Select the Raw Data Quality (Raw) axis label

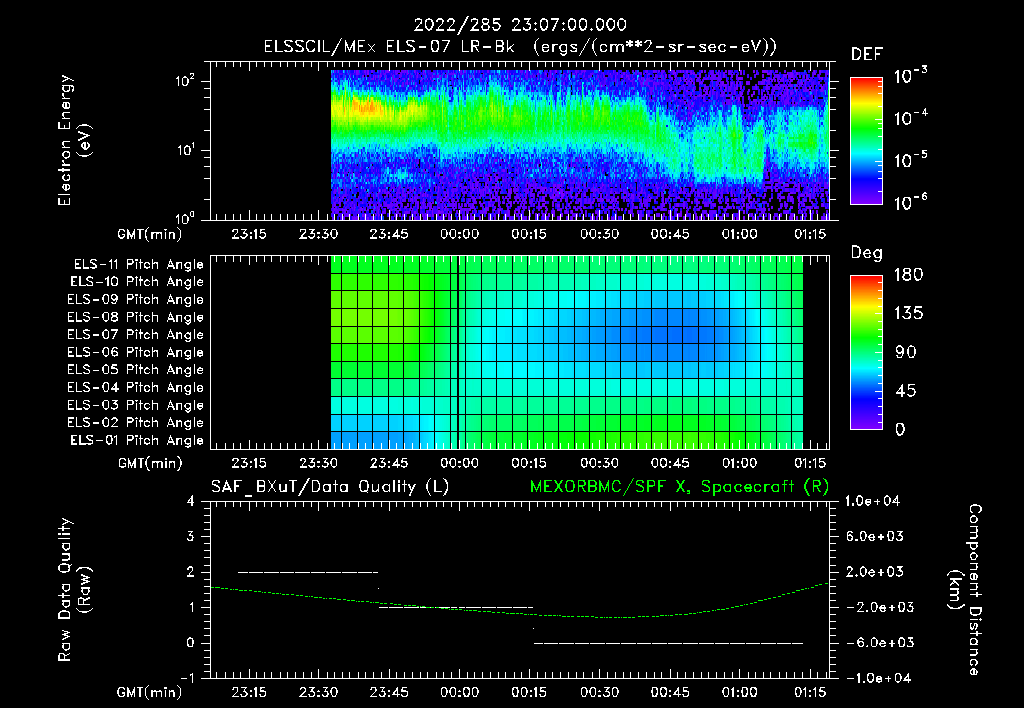[74, 590]
